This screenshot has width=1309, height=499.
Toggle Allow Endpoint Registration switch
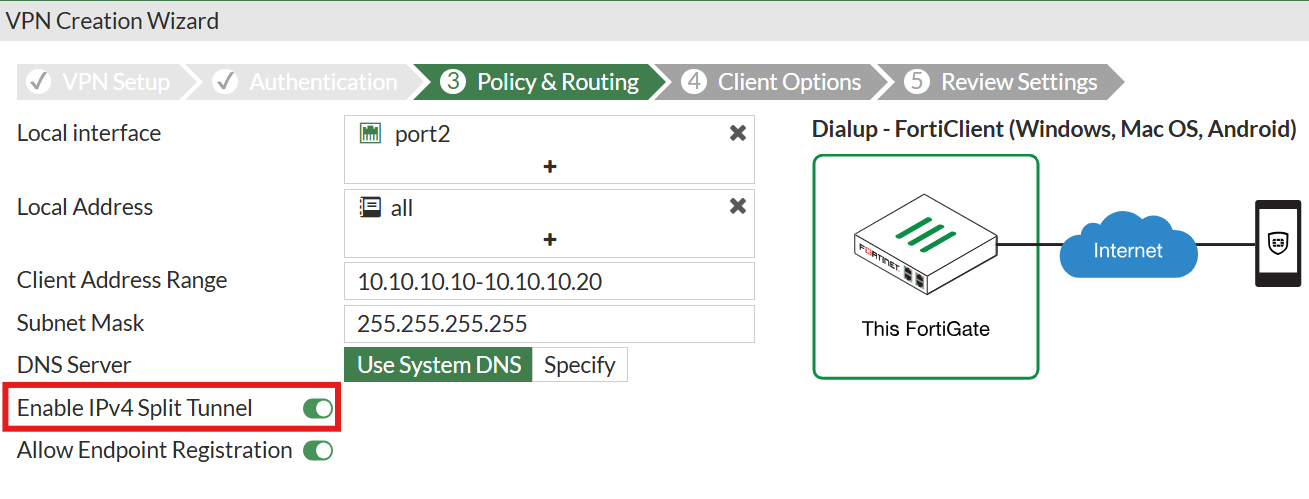coord(318,450)
